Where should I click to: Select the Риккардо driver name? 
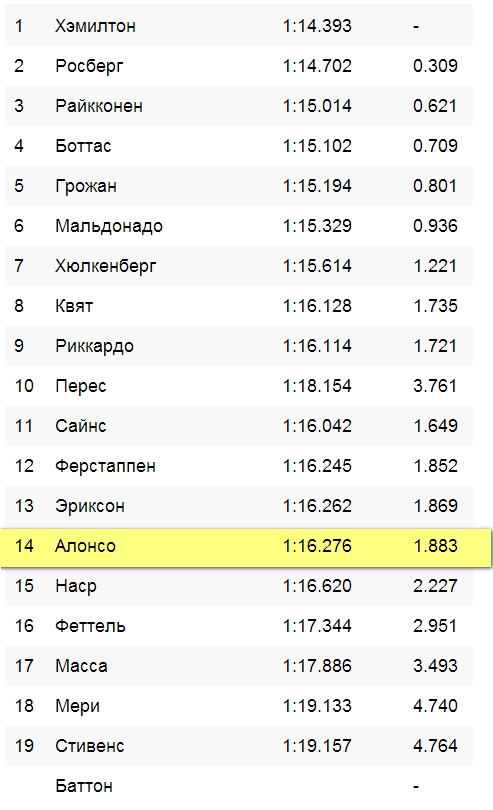click(x=94, y=346)
